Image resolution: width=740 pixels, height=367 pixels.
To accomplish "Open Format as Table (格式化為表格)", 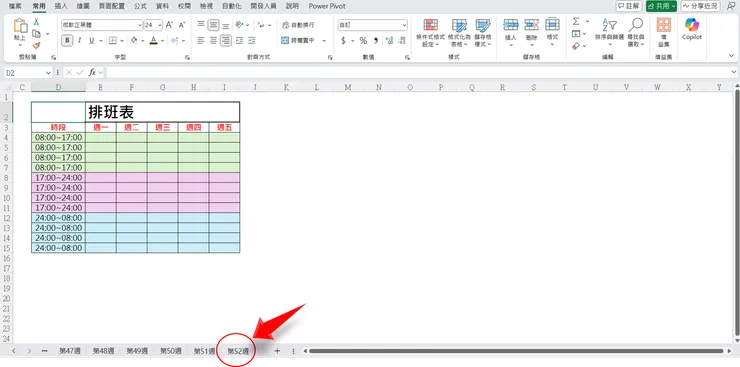I will 459,33.
